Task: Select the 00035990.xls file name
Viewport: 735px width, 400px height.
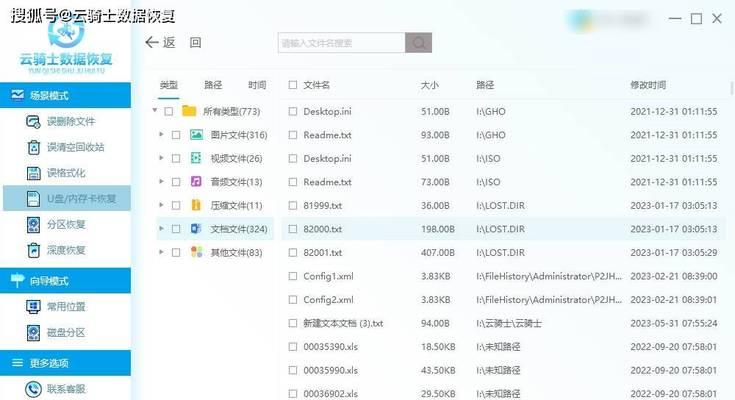Action: pyautogui.click(x=330, y=370)
